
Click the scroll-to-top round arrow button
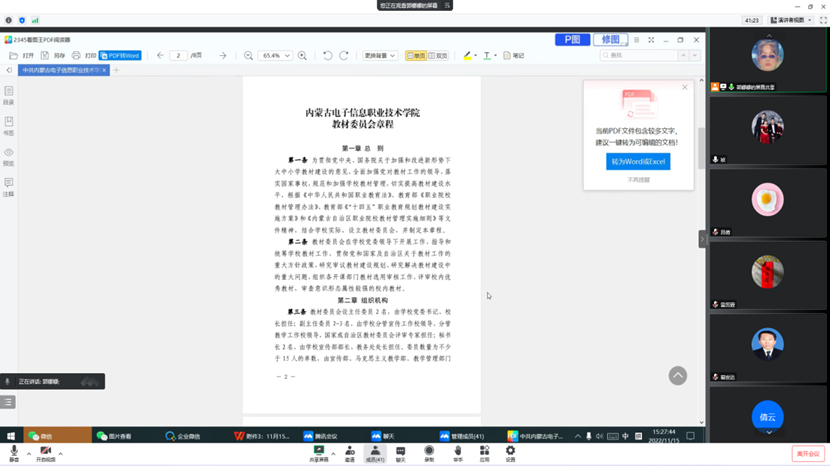pos(678,376)
